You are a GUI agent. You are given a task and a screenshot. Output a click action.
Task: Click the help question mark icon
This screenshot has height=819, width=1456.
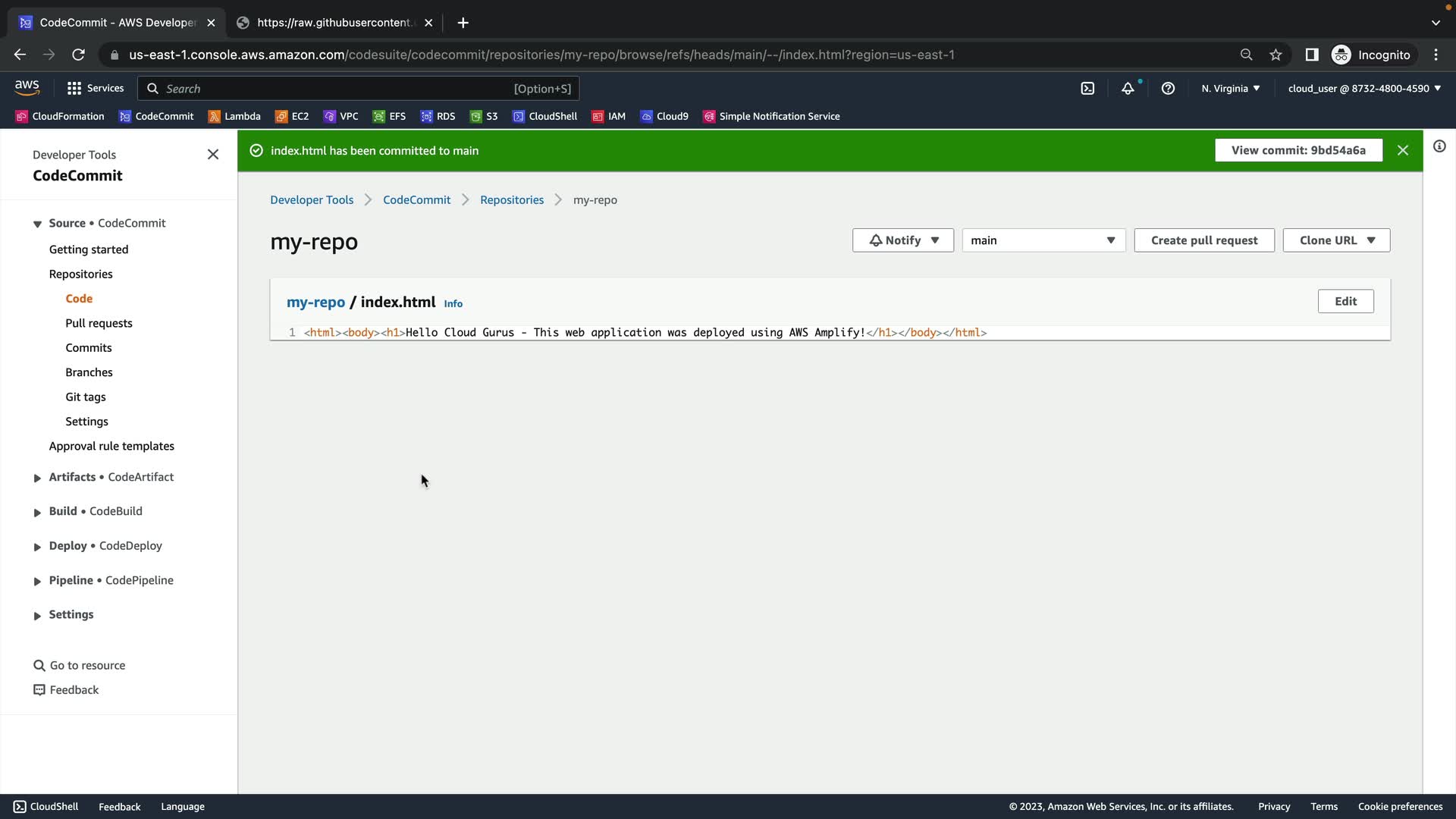click(1168, 89)
